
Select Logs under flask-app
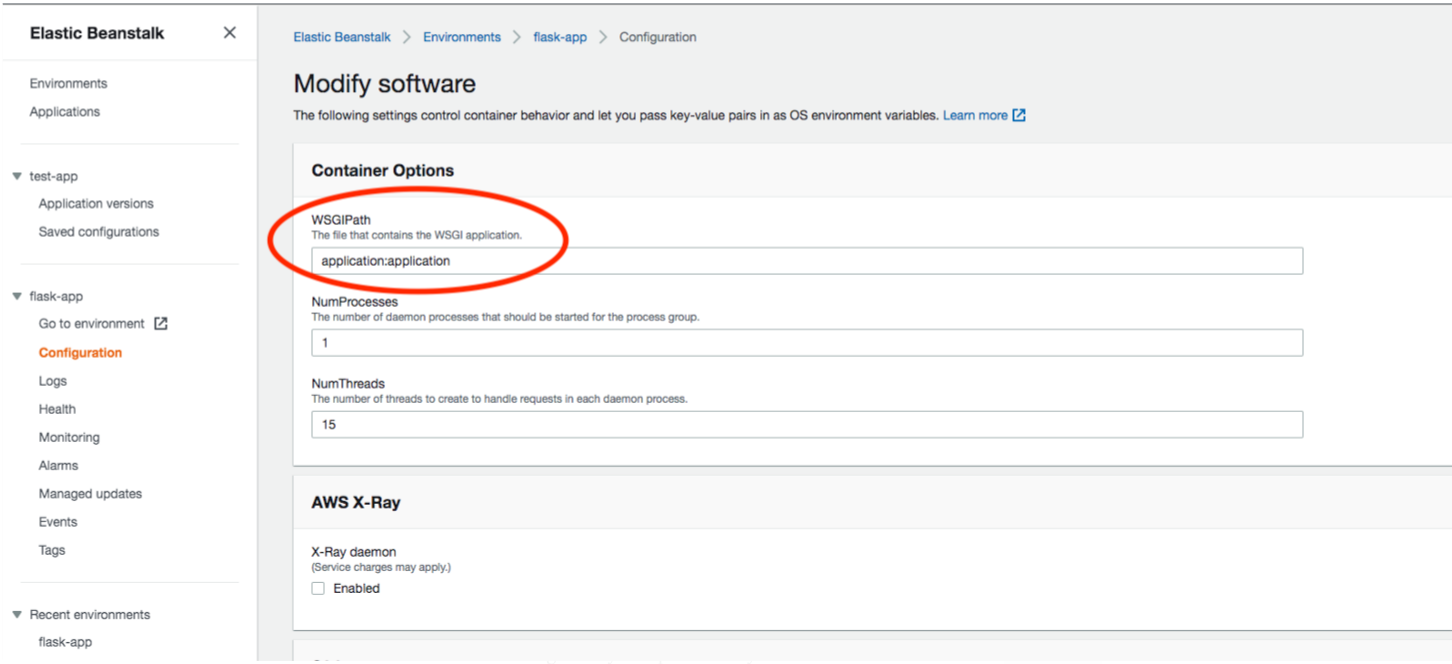52,380
